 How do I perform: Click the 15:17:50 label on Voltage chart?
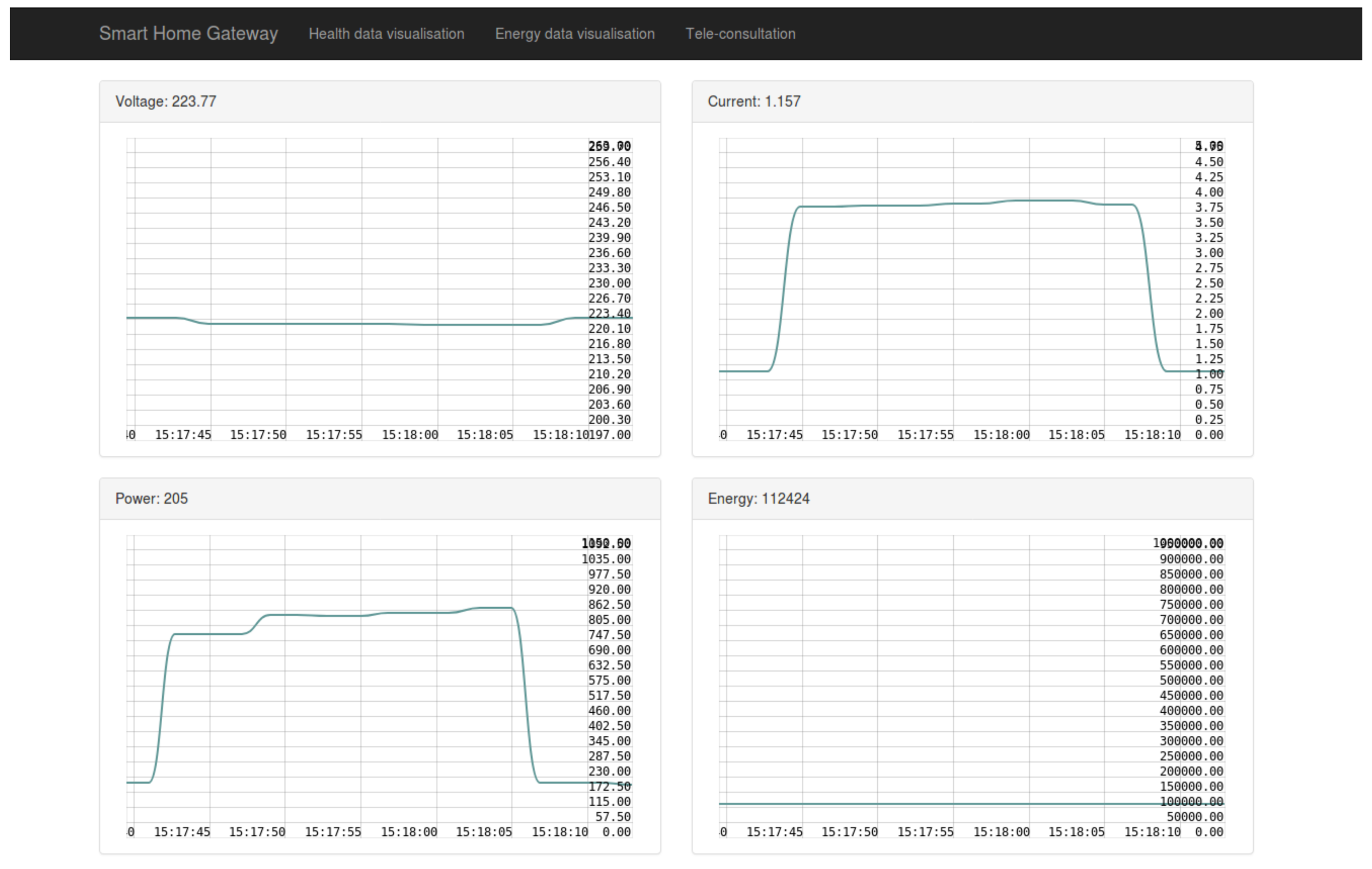pyautogui.click(x=258, y=435)
